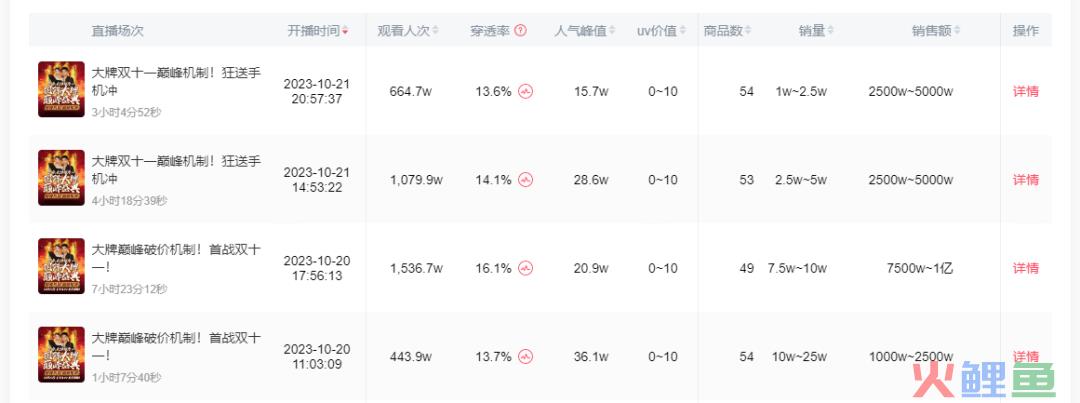The image size is (1080, 403).
Task: Click the question mark help icon next to 穿透率
Action: (x=521, y=30)
